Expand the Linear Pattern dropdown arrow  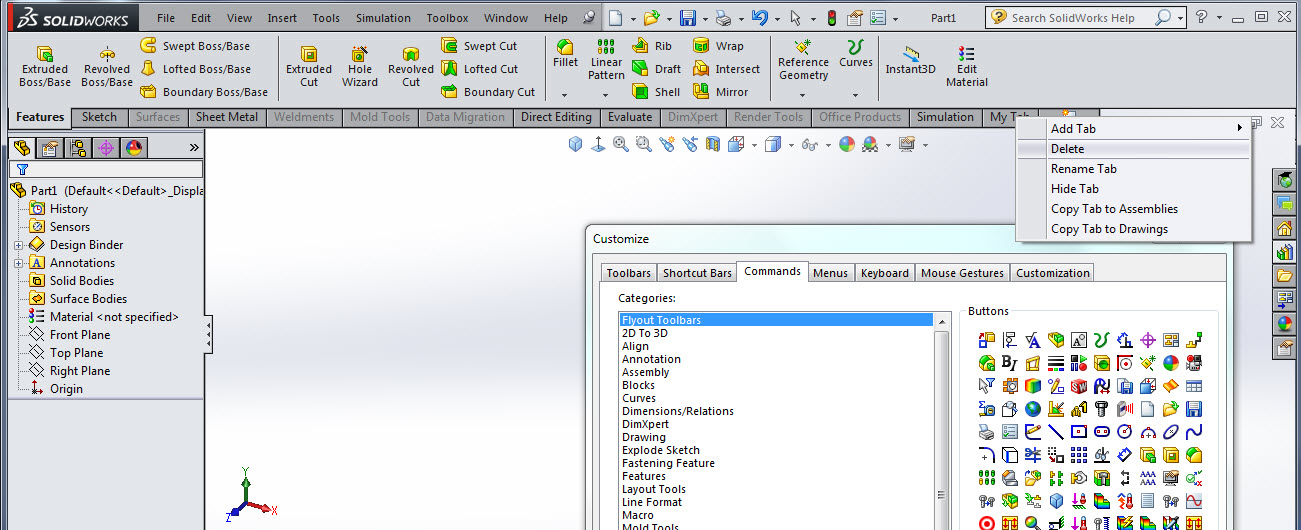tap(606, 96)
